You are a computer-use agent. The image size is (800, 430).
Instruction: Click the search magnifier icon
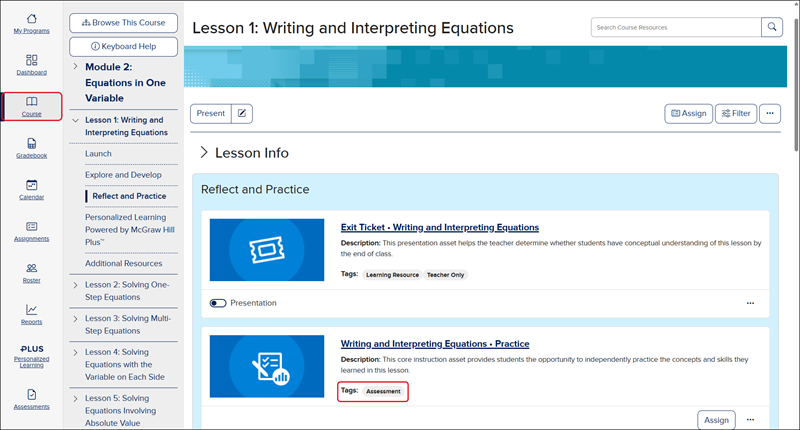772,27
